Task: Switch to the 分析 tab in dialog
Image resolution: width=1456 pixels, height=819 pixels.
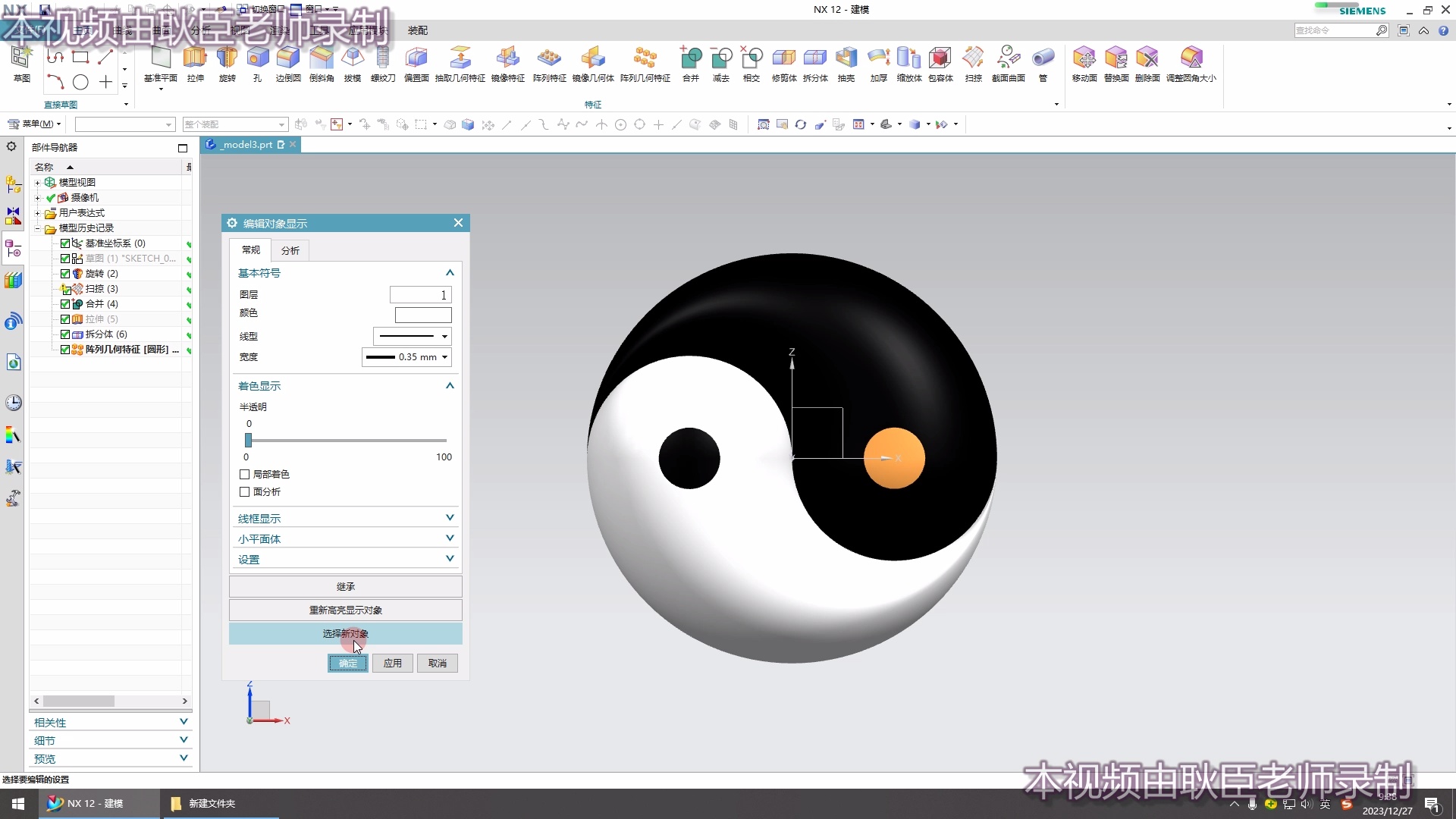Action: click(x=290, y=250)
